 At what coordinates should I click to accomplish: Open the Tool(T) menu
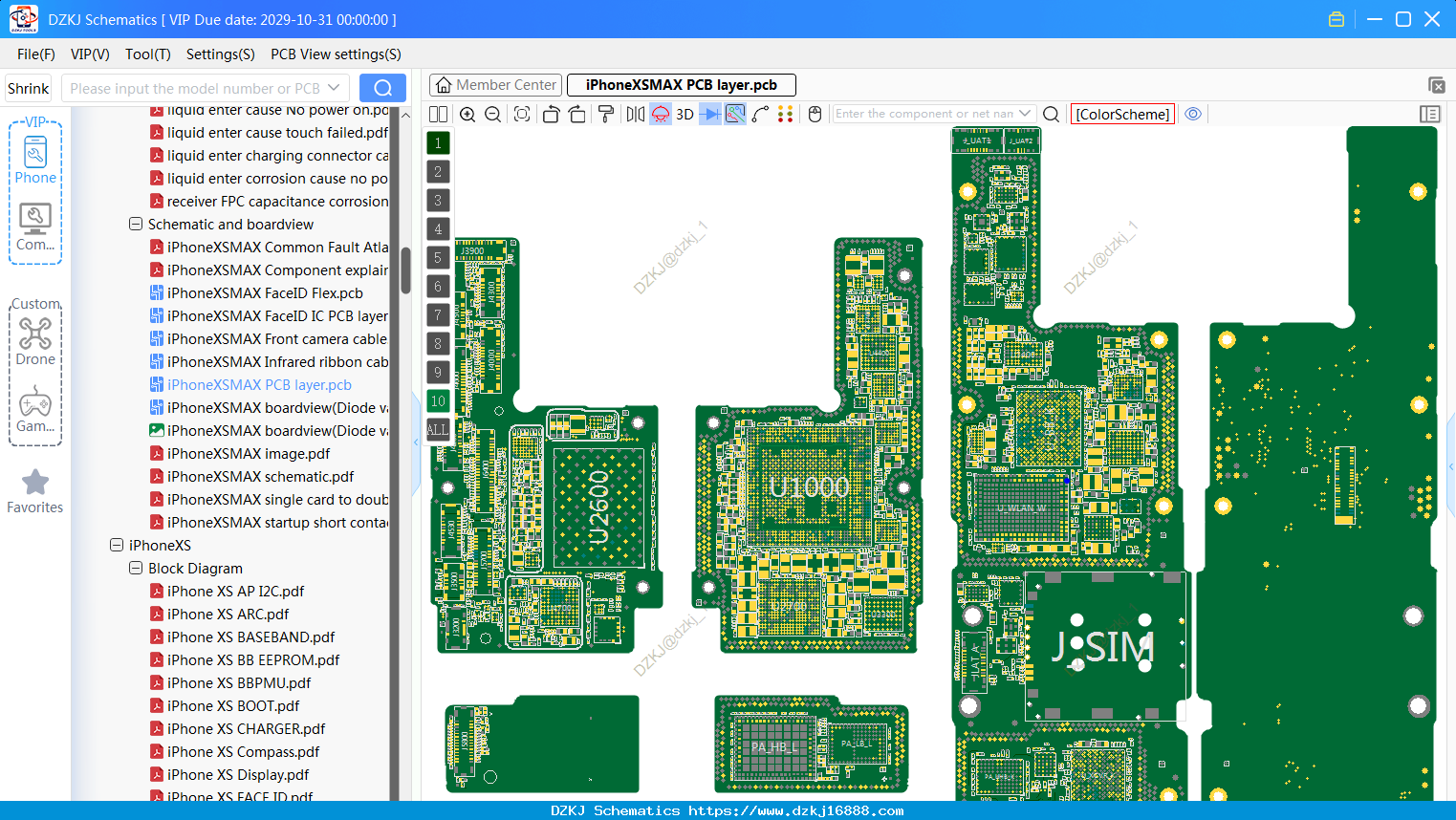click(x=148, y=54)
